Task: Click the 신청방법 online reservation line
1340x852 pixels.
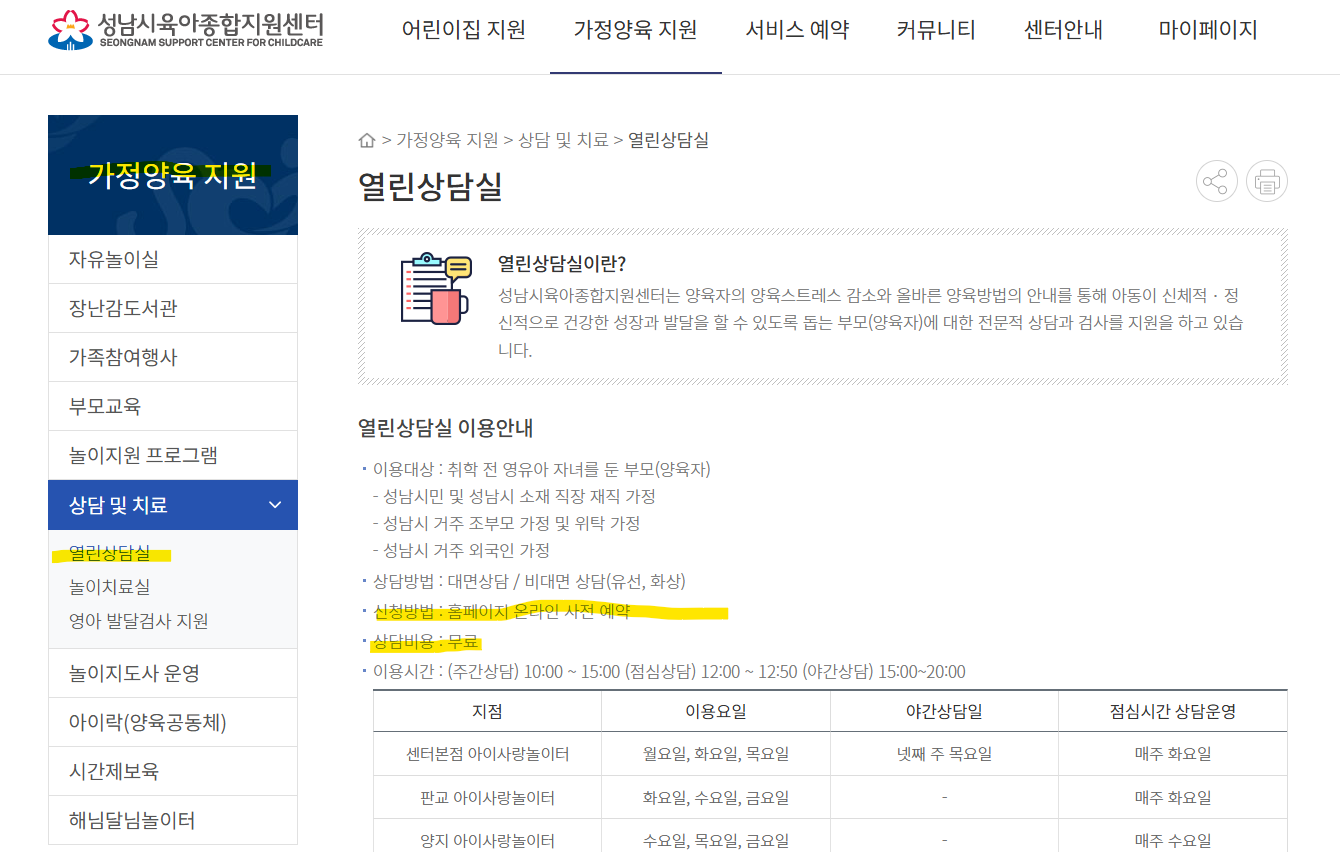Action: (501, 612)
